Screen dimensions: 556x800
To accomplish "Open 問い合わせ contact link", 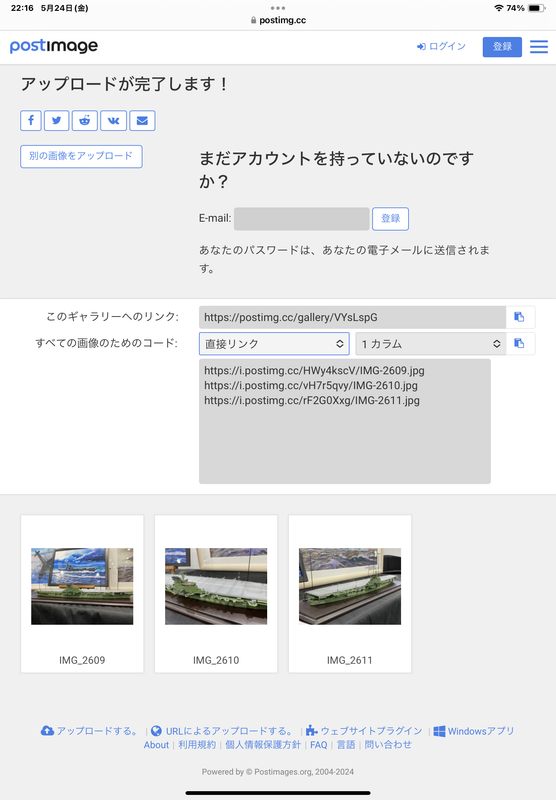I will (x=388, y=745).
